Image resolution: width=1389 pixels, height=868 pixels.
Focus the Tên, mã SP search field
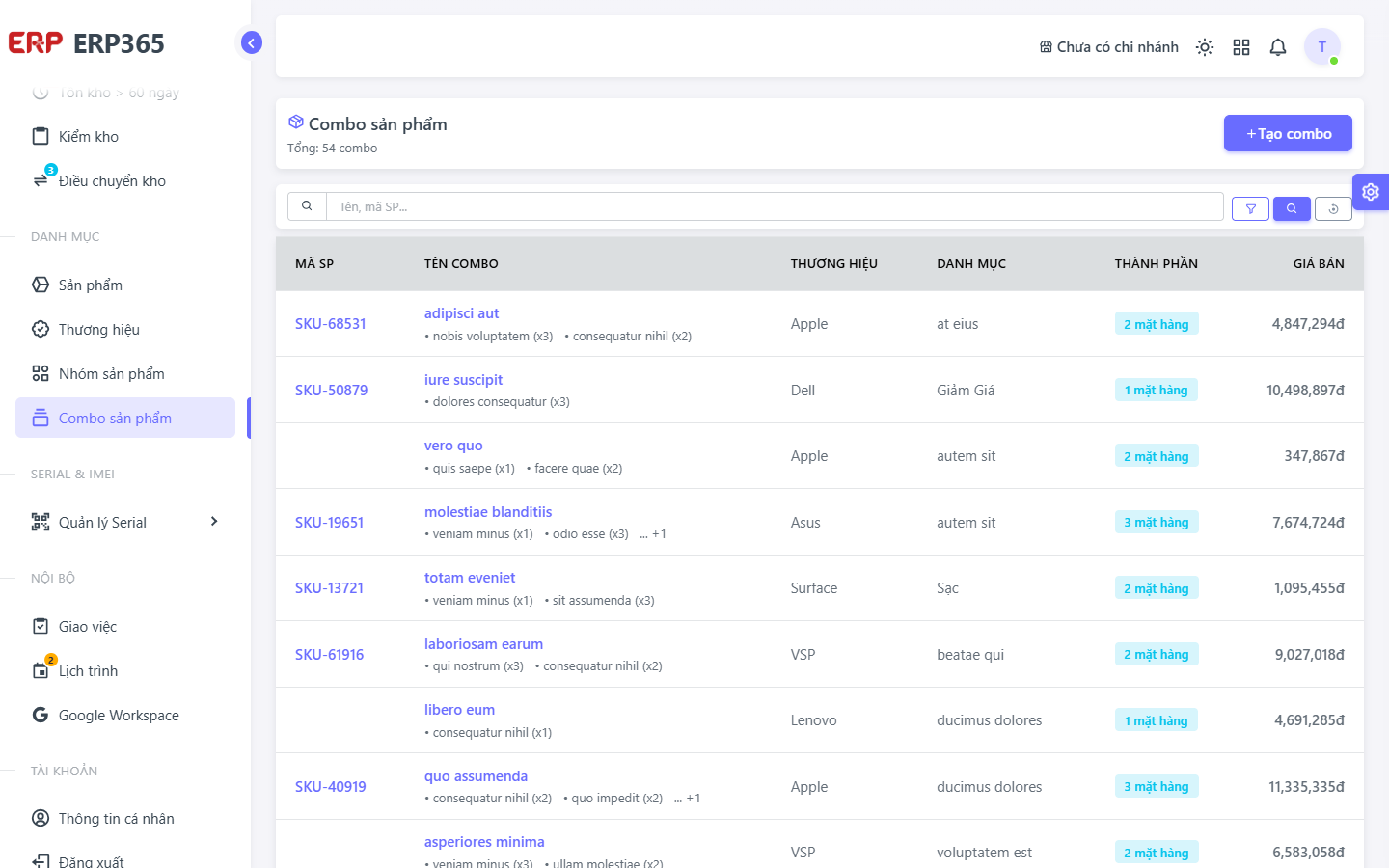[x=775, y=206]
